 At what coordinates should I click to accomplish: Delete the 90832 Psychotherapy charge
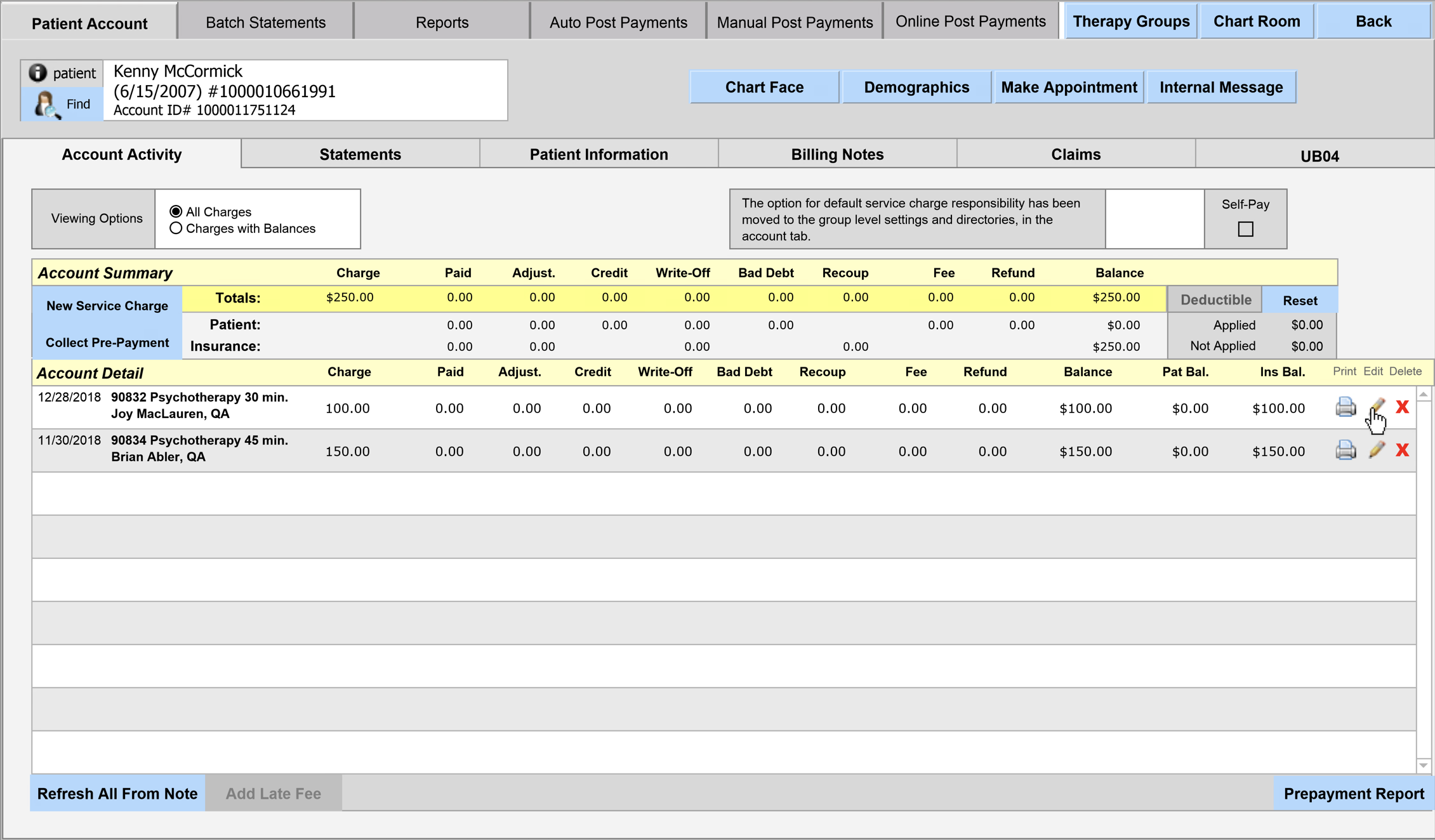[1403, 407]
